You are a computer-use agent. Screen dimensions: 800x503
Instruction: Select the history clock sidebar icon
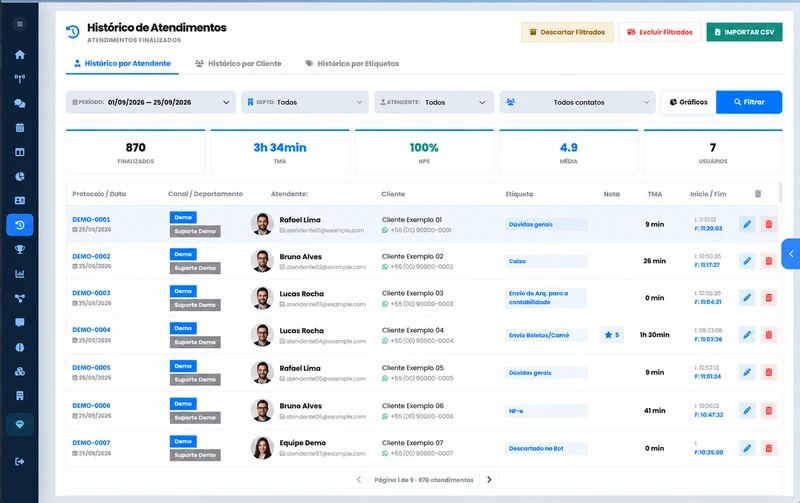click(19, 225)
